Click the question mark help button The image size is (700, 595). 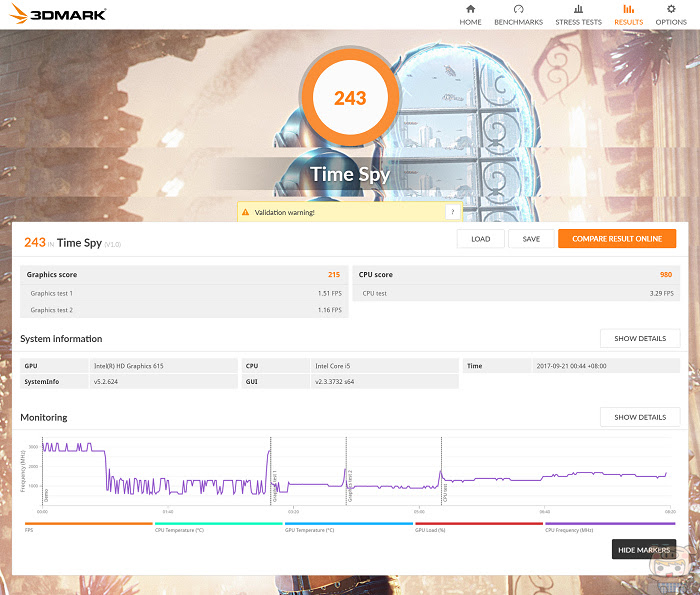point(453,212)
